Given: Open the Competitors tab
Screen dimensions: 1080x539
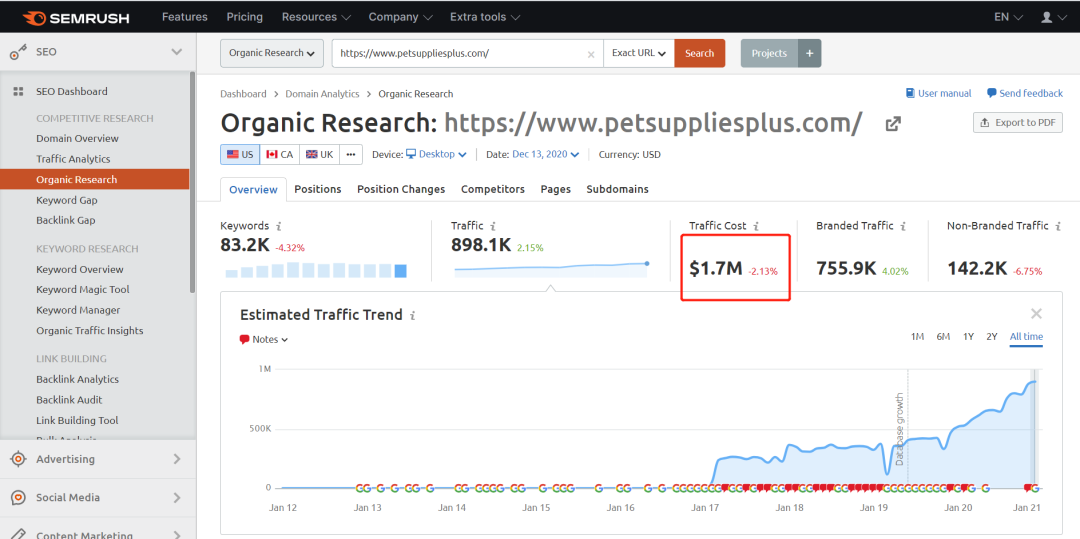Looking at the screenshot, I should coord(492,189).
